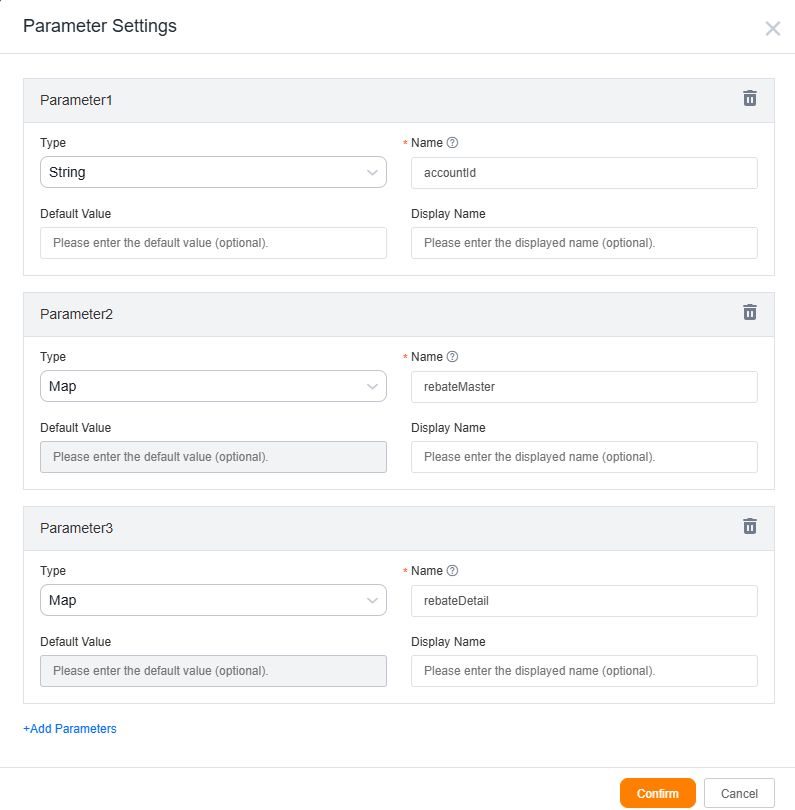This screenshot has width=795, height=810.
Task: Click the disabled Default Value field in Parameter2
Action: coord(213,457)
